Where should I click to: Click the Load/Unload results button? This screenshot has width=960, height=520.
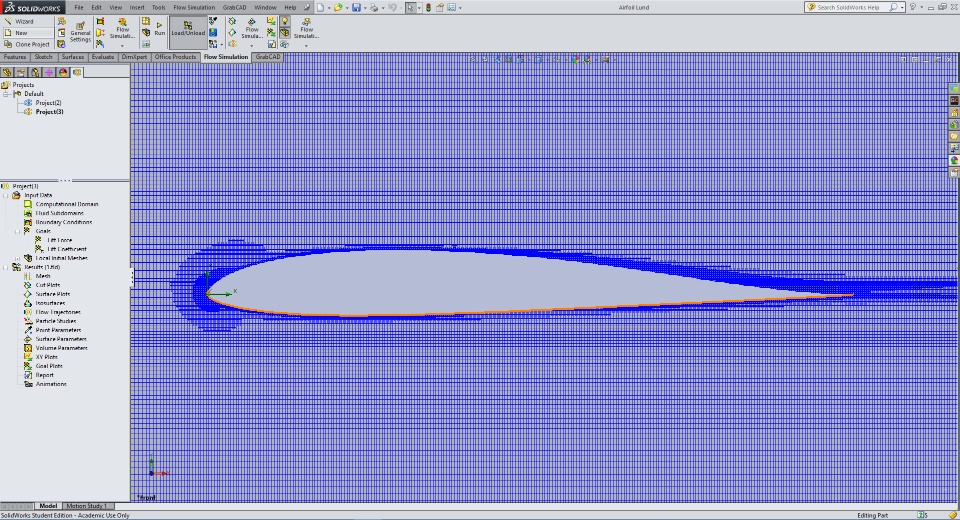pyautogui.click(x=188, y=30)
